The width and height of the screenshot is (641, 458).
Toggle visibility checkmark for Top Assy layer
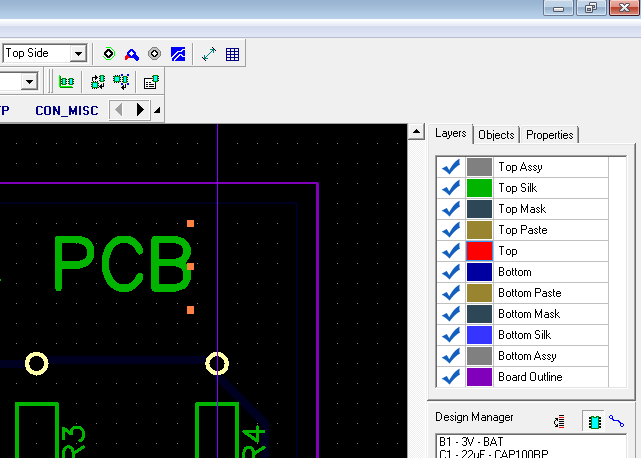[451, 167]
